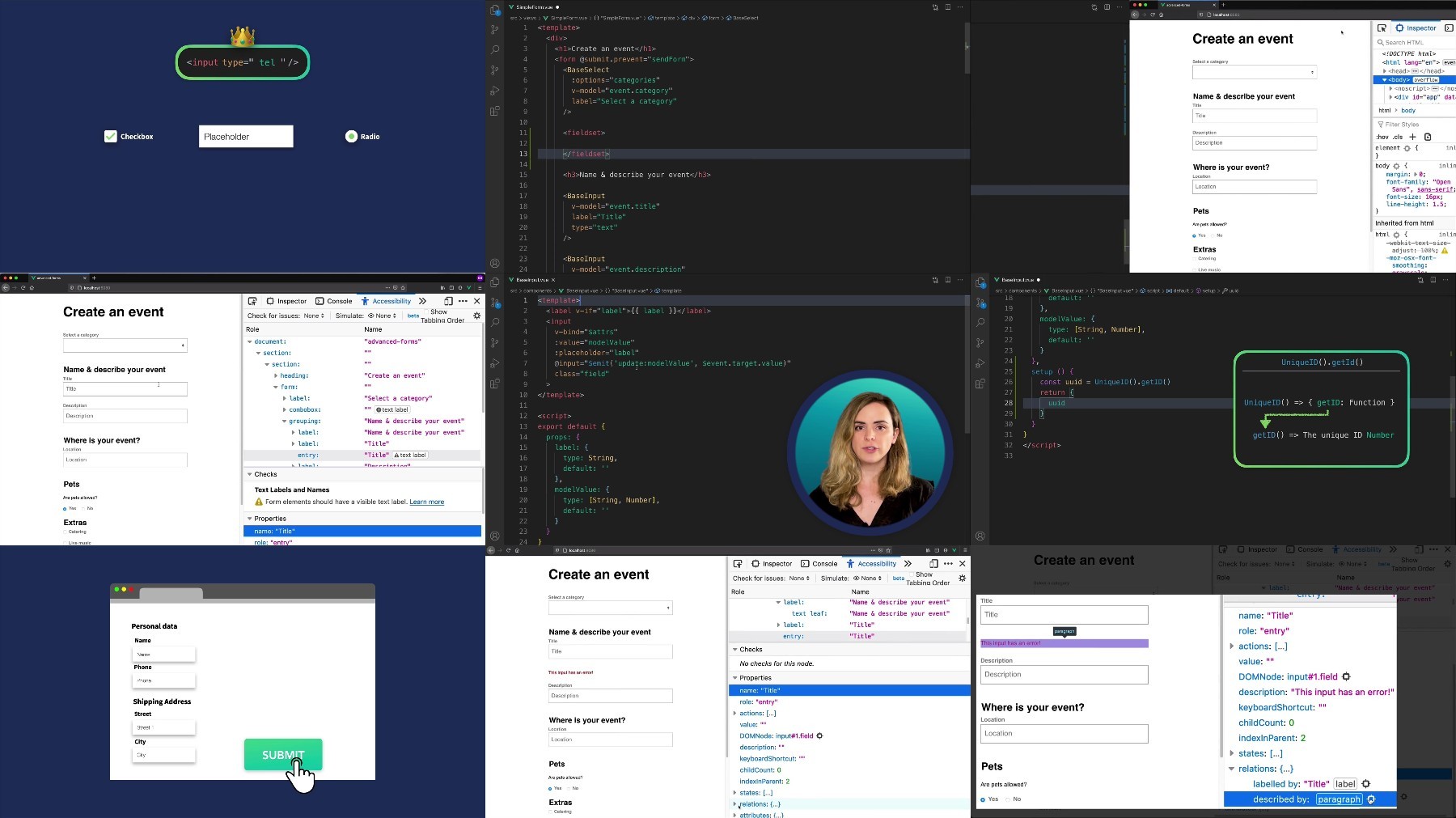Toggle Responsive Design Mode in warning panel devtools
Screen dimensions: 1456x818
(x=448, y=301)
